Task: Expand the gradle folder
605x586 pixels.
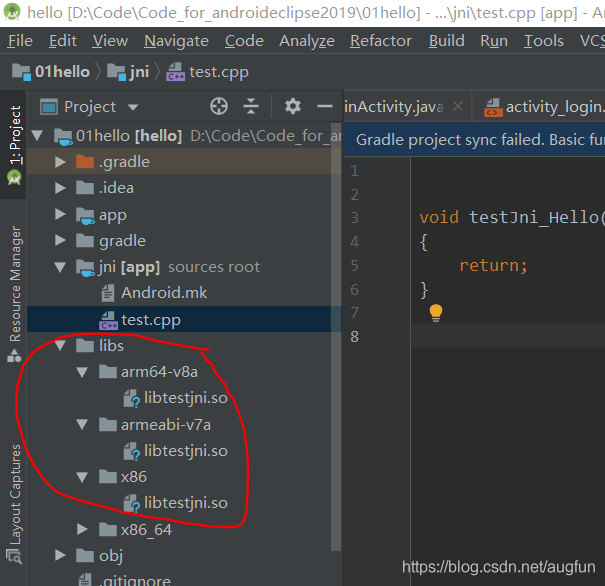Action: [x=60, y=240]
